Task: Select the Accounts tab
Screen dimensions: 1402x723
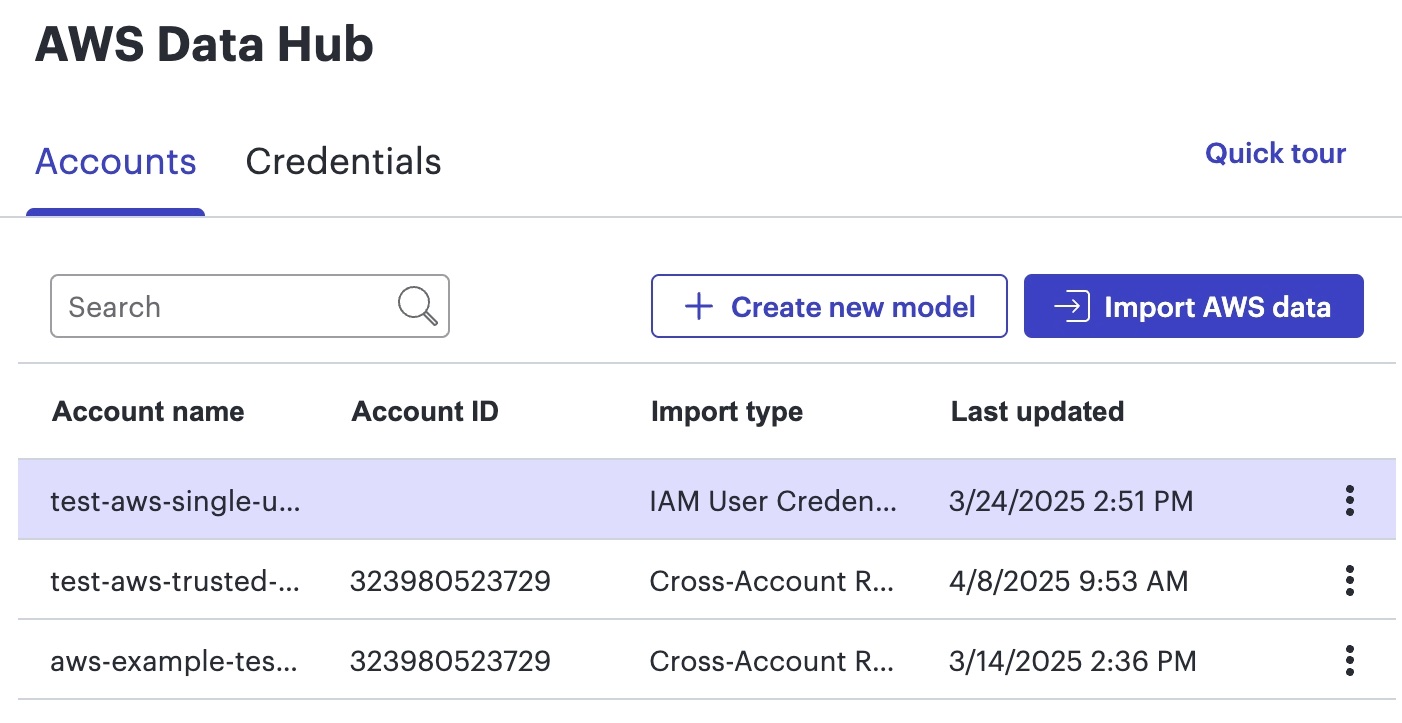Action: pos(115,161)
